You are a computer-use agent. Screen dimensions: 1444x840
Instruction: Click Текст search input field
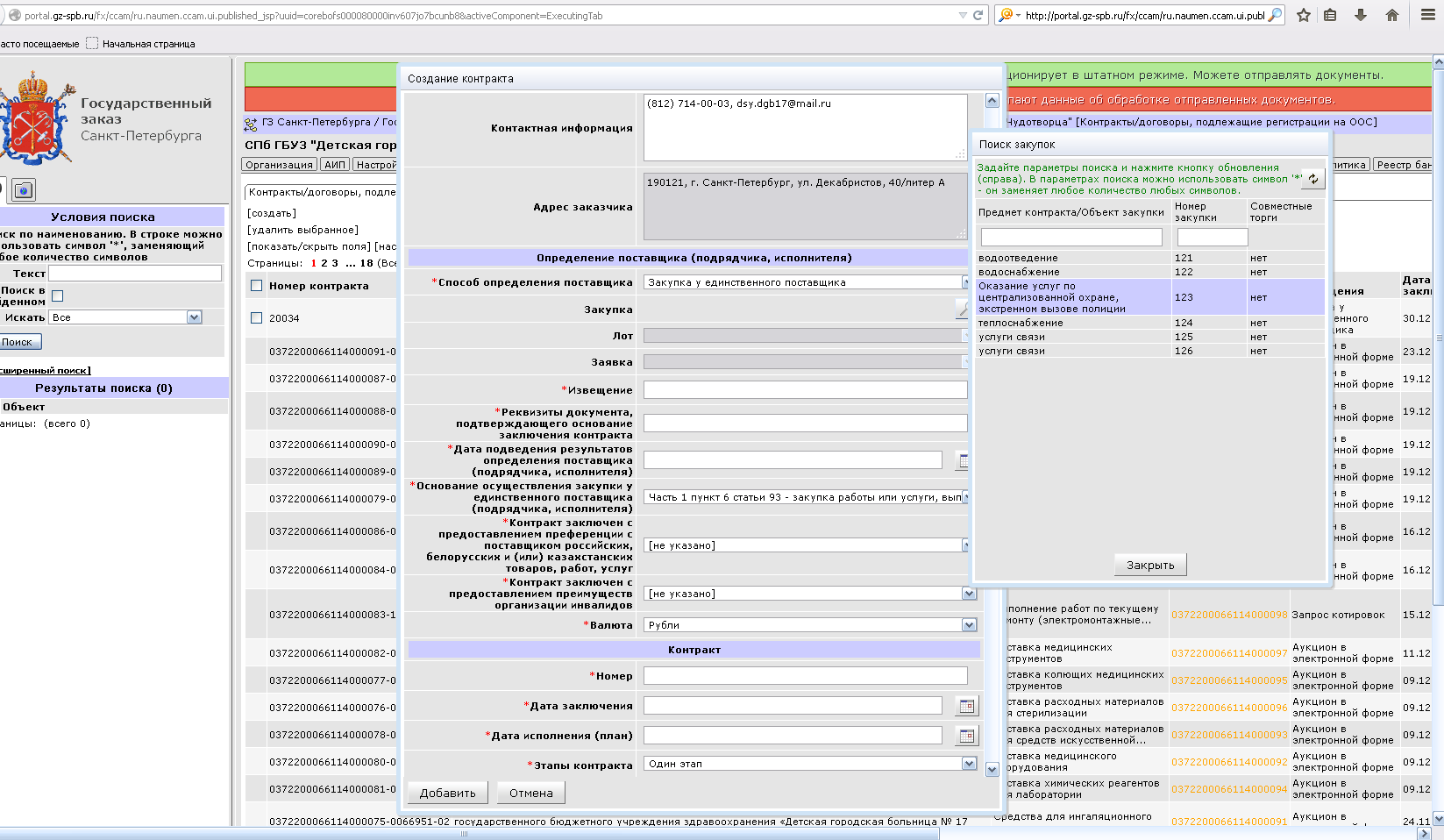click(135, 274)
